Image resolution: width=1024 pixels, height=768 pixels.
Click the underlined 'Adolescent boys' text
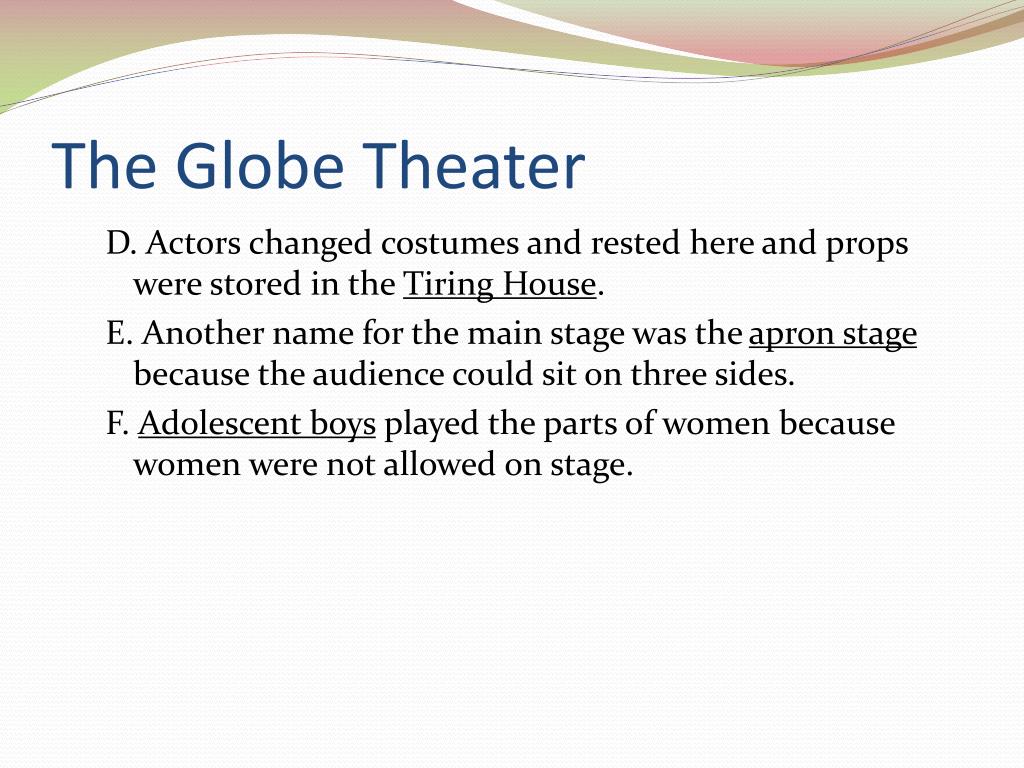[x=257, y=424]
